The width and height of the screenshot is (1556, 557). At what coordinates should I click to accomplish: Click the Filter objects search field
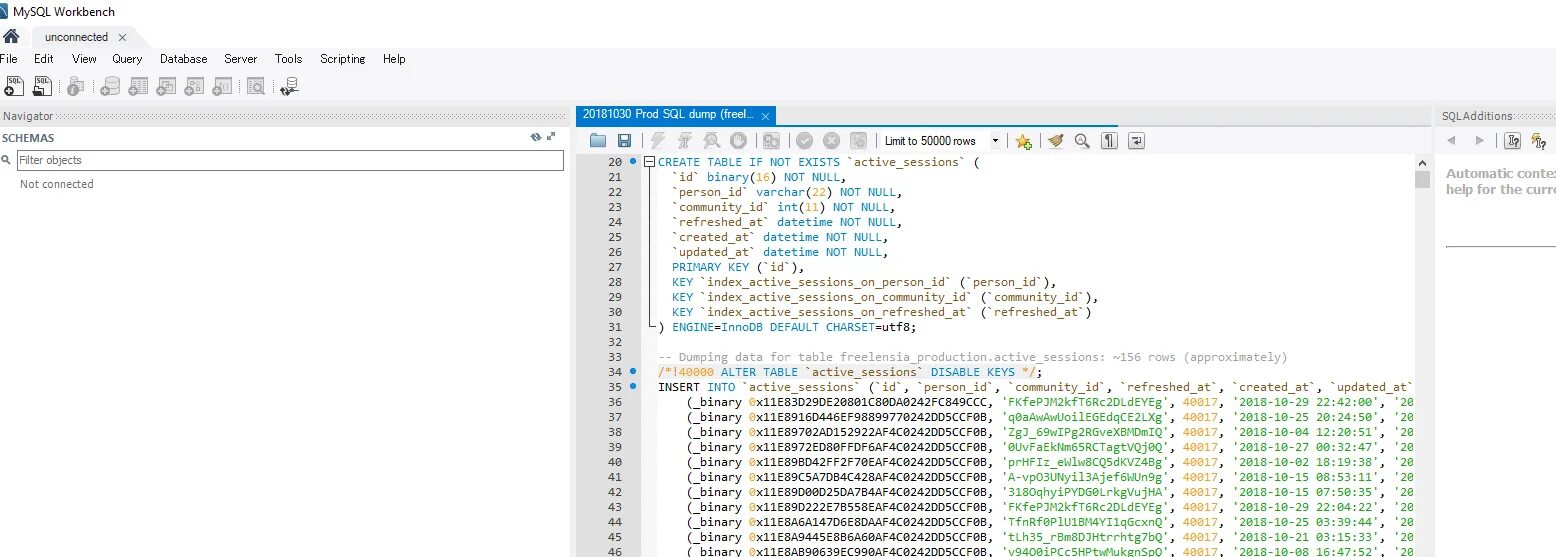click(x=290, y=160)
